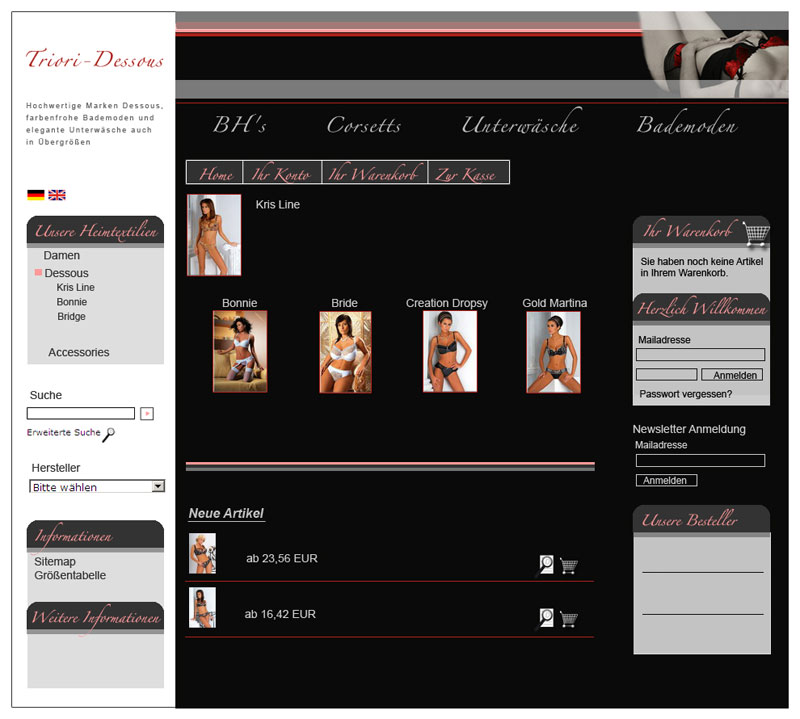Open the 23,56 EUR product thumbnail

[203, 554]
